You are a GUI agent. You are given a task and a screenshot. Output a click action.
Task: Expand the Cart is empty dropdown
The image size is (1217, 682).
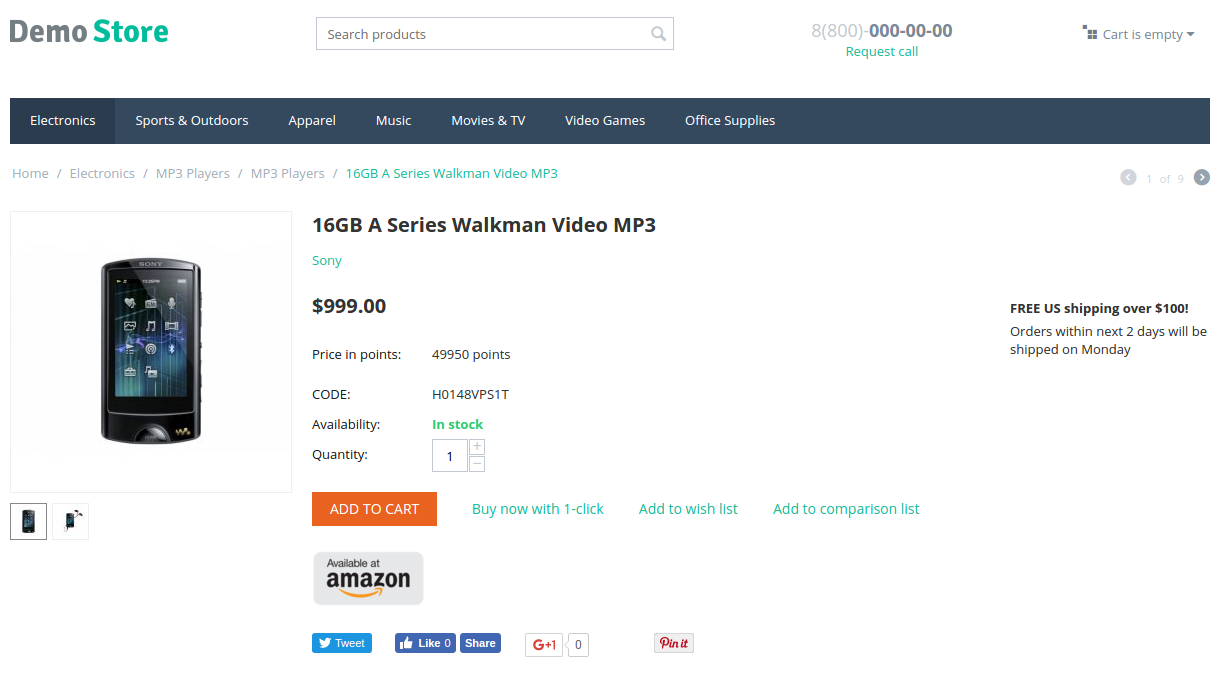[x=1139, y=34]
